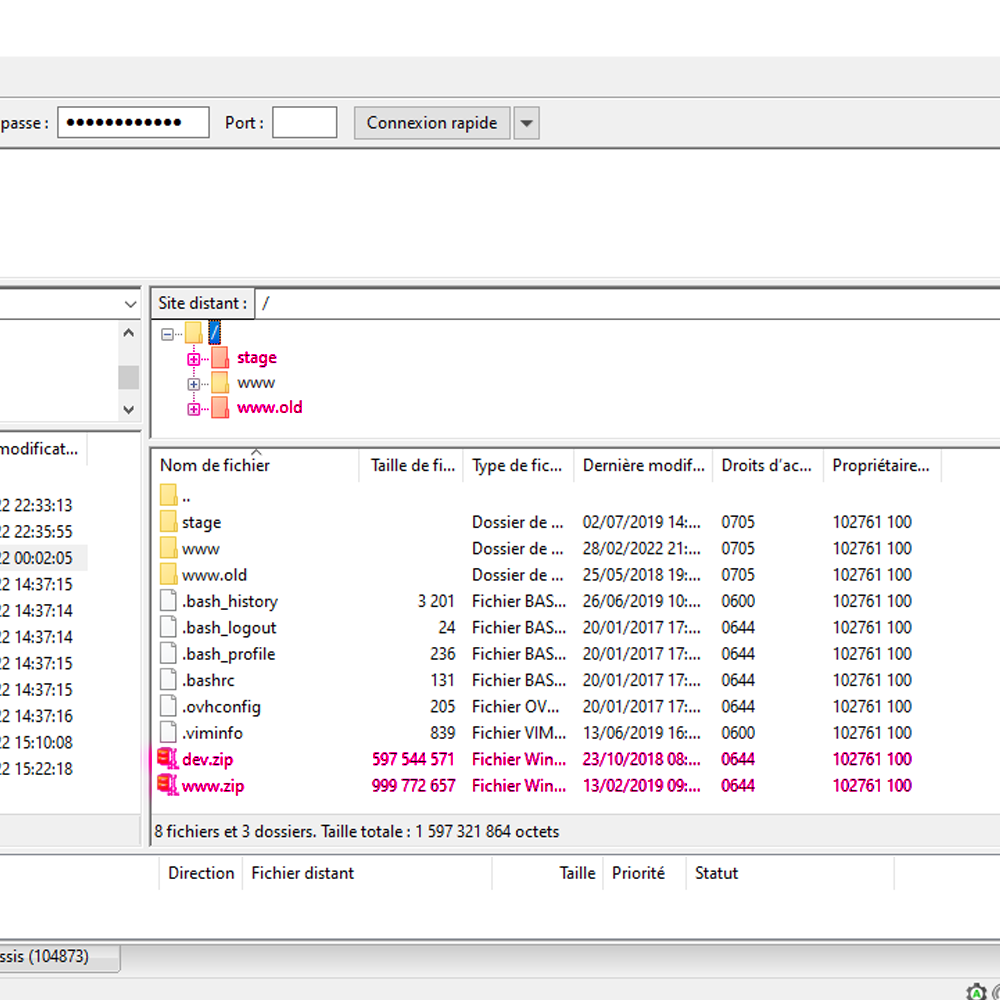Image resolution: width=1000 pixels, height=1000 pixels.
Task: Select the www.old tree item label
Action: coord(269,408)
